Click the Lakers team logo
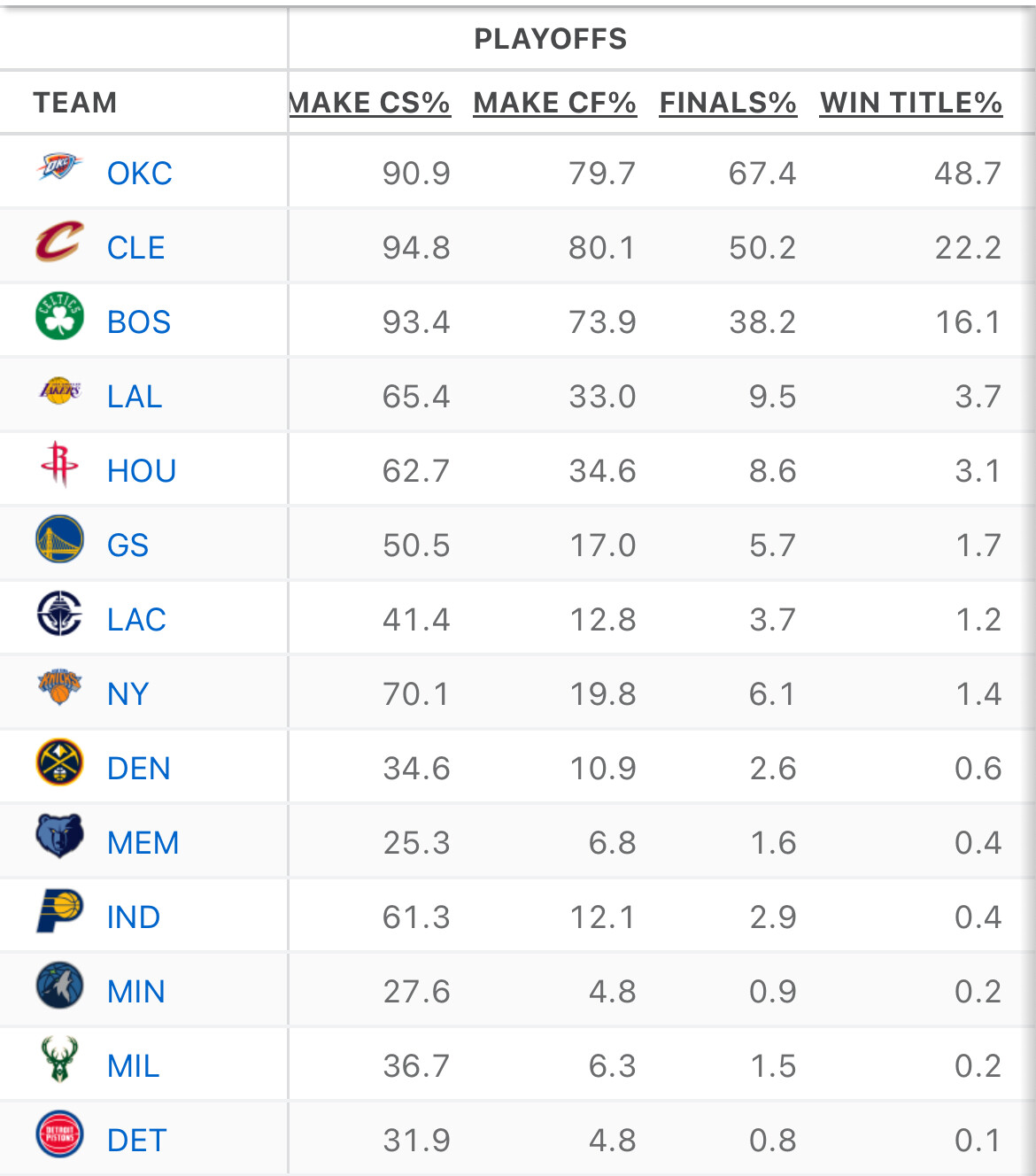 coord(59,391)
